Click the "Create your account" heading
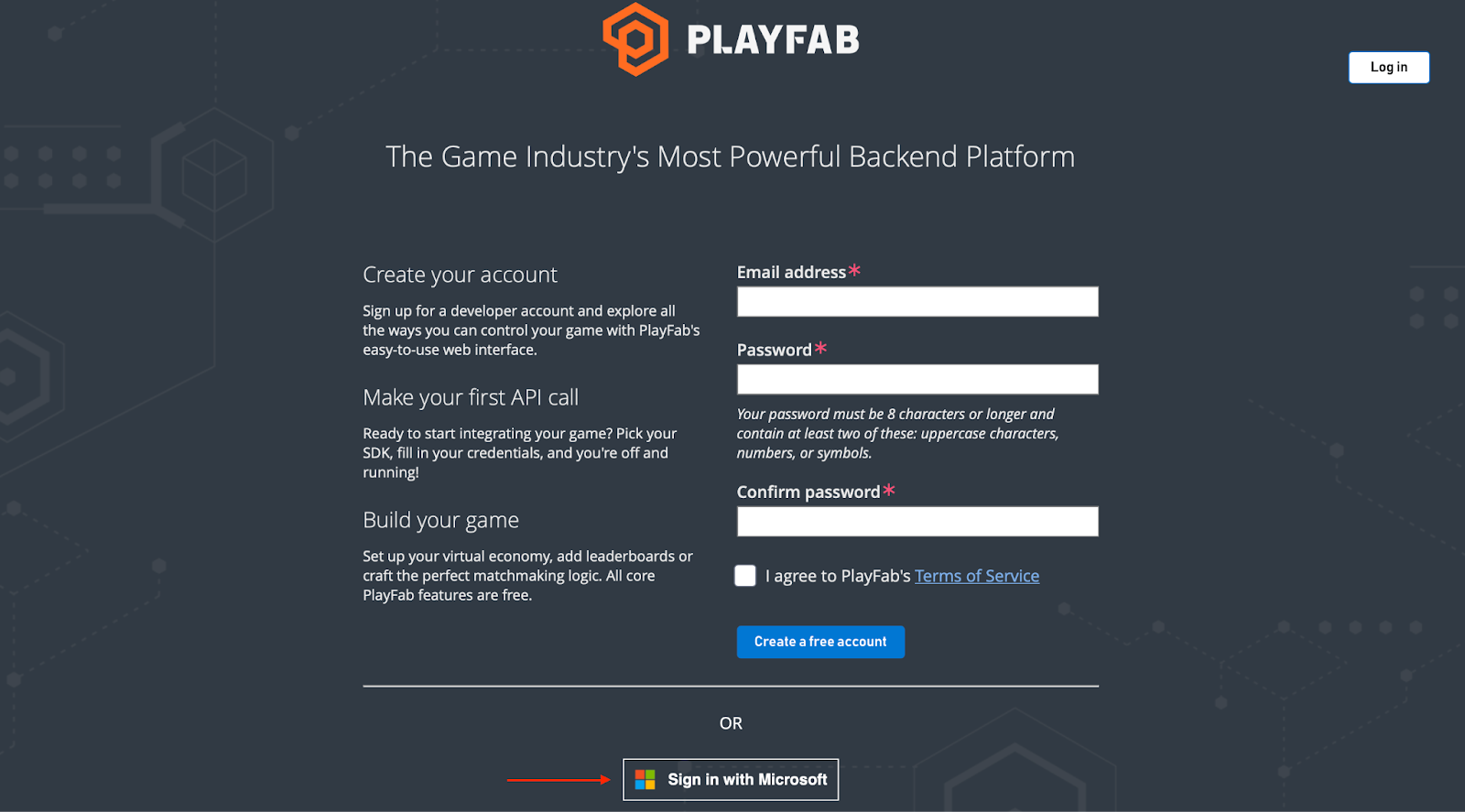The height and width of the screenshot is (812, 1465). (x=460, y=275)
